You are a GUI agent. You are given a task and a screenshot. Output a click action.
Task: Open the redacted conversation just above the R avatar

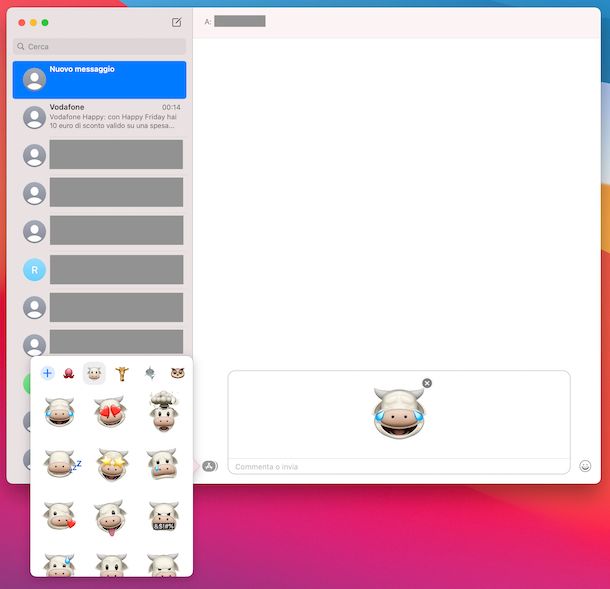pyautogui.click(x=100, y=231)
